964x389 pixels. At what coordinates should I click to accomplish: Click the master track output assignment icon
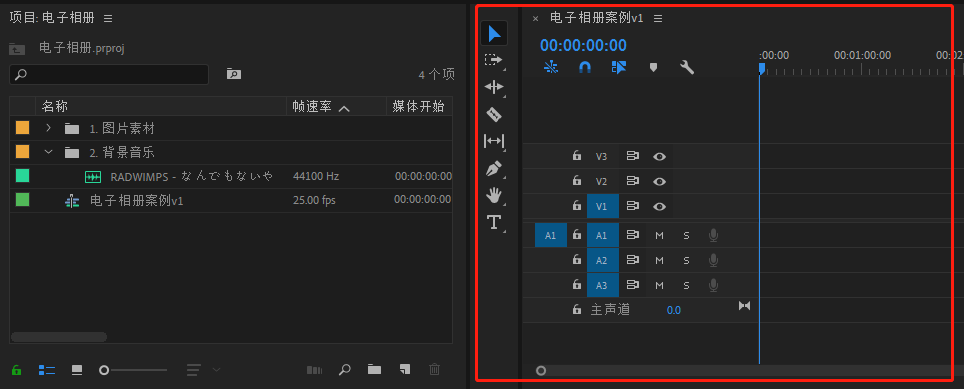pyautogui.click(x=745, y=305)
